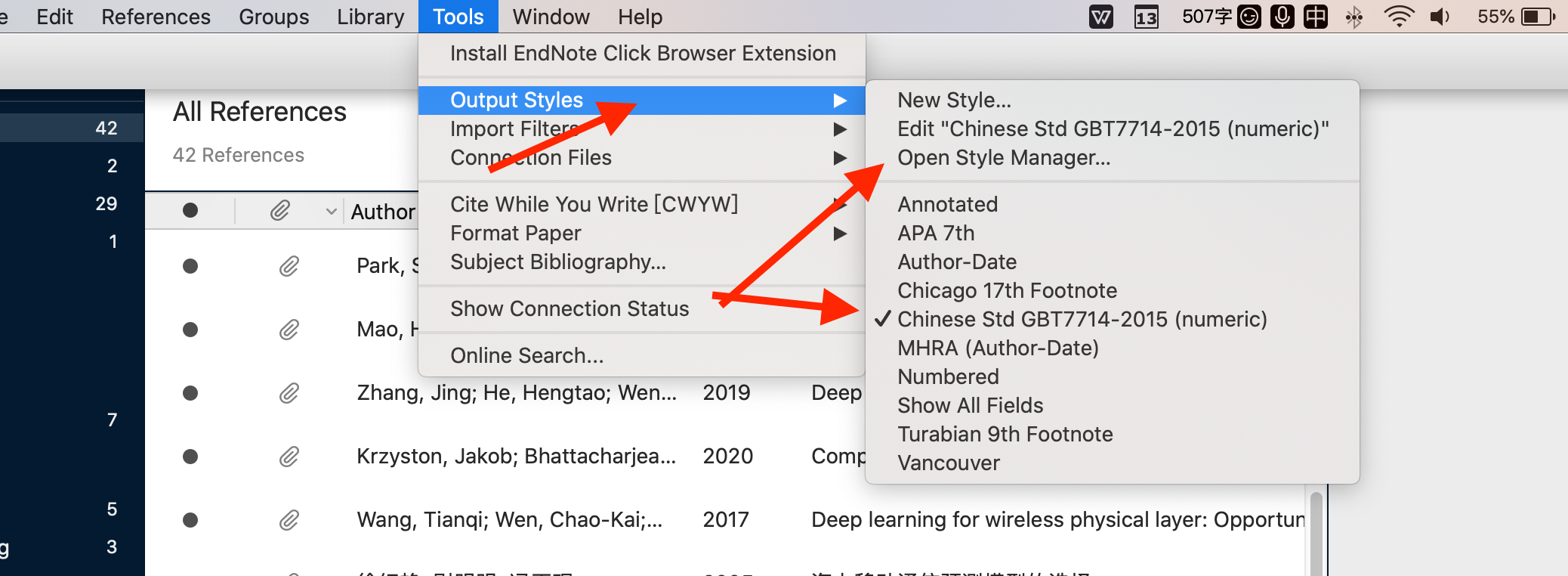Open the Tools menu
This screenshot has width=1568, height=576.
coord(458,17)
